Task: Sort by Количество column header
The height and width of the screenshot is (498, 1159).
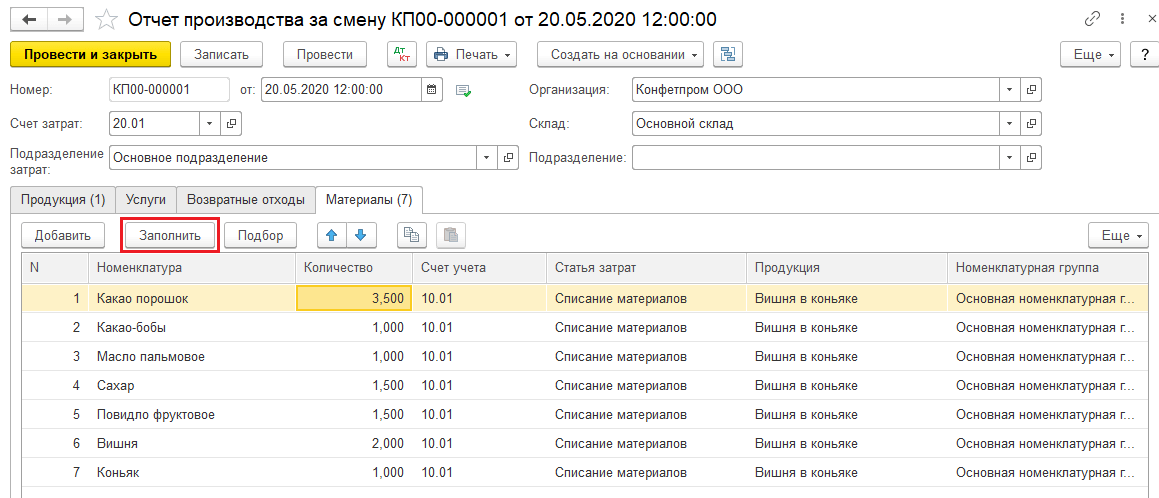Action: pyautogui.click(x=353, y=267)
